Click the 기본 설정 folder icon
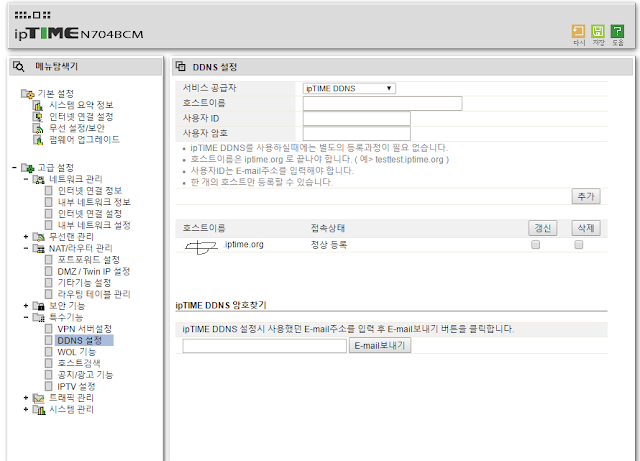640x461 pixels. pyautogui.click(x=28, y=94)
